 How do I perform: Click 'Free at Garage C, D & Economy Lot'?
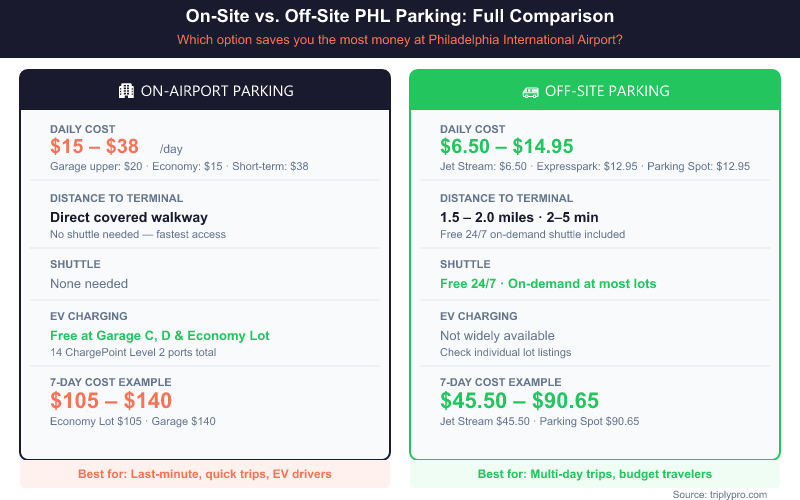(x=160, y=335)
